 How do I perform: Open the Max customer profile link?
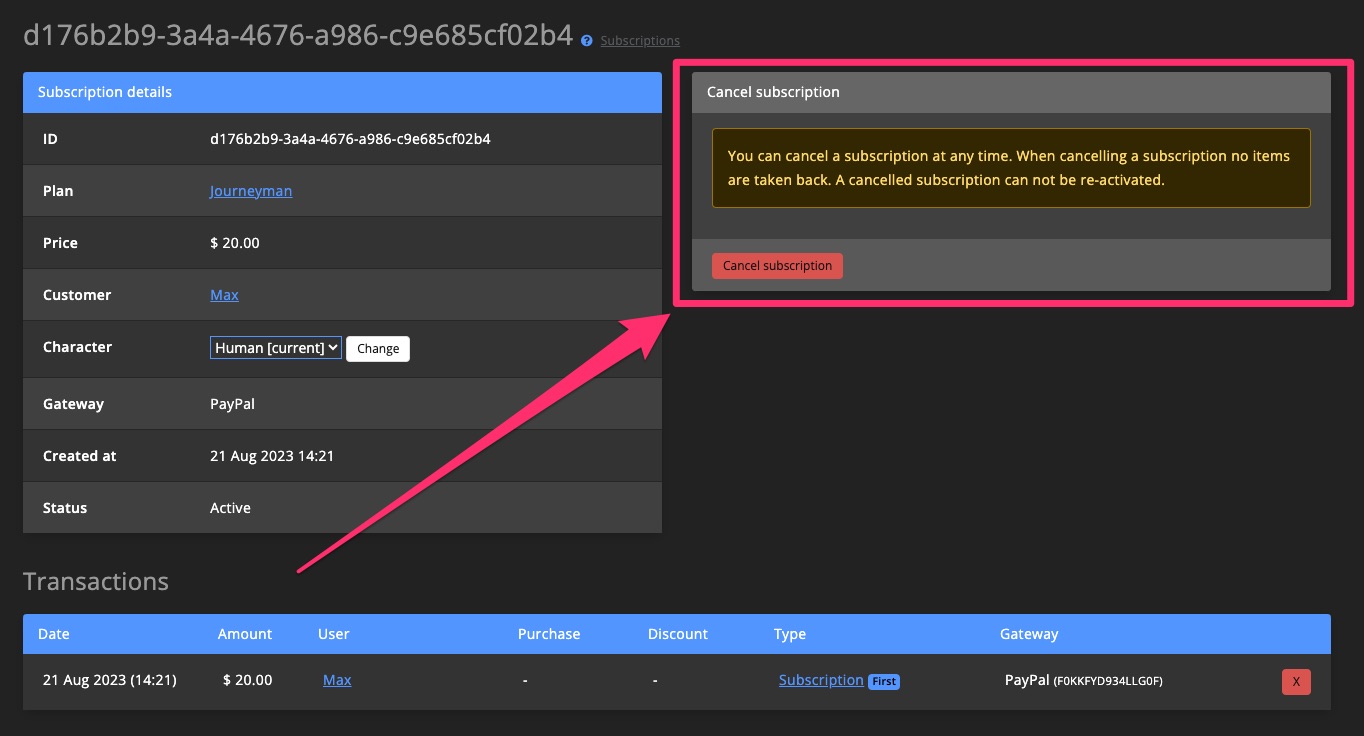pos(224,294)
